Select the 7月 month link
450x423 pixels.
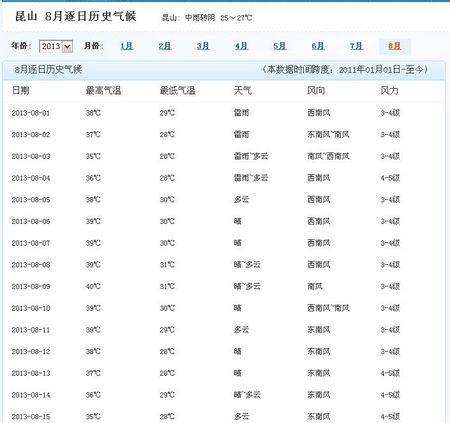tap(356, 46)
